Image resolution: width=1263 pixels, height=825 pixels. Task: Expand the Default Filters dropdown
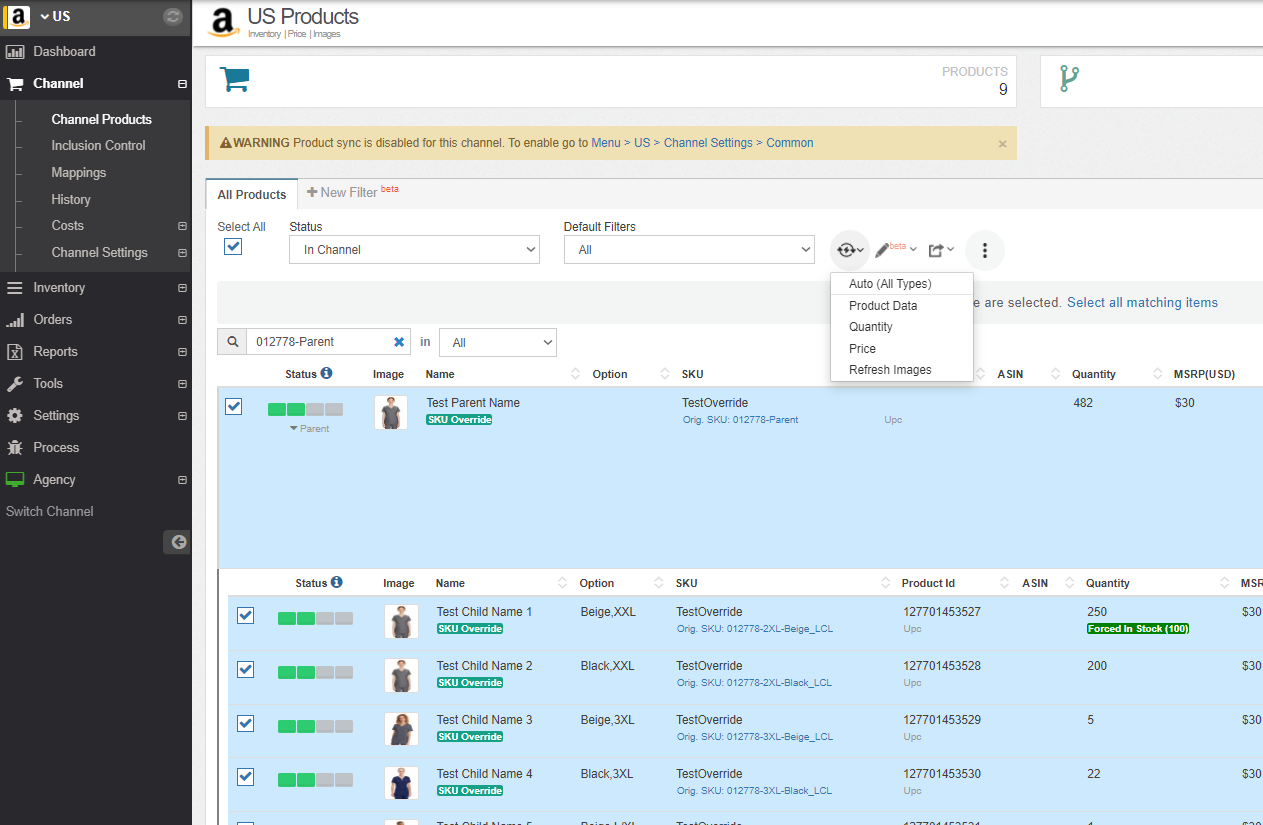689,250
